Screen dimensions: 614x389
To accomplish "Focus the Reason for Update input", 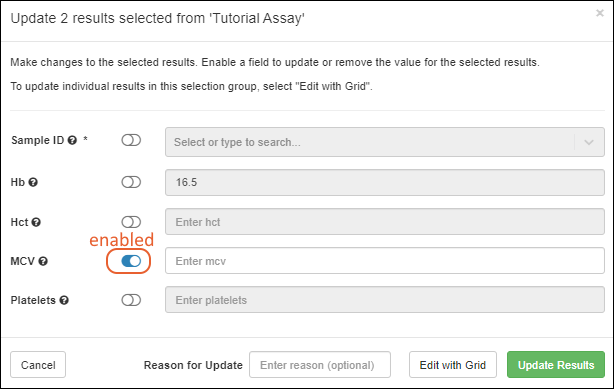I will pos(320,365).
